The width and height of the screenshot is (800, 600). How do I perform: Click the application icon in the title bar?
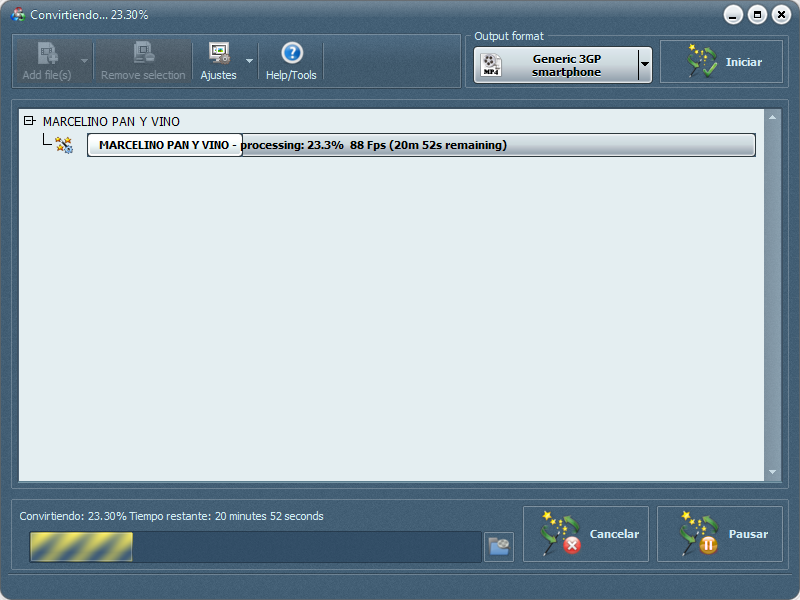coord(18,14)
